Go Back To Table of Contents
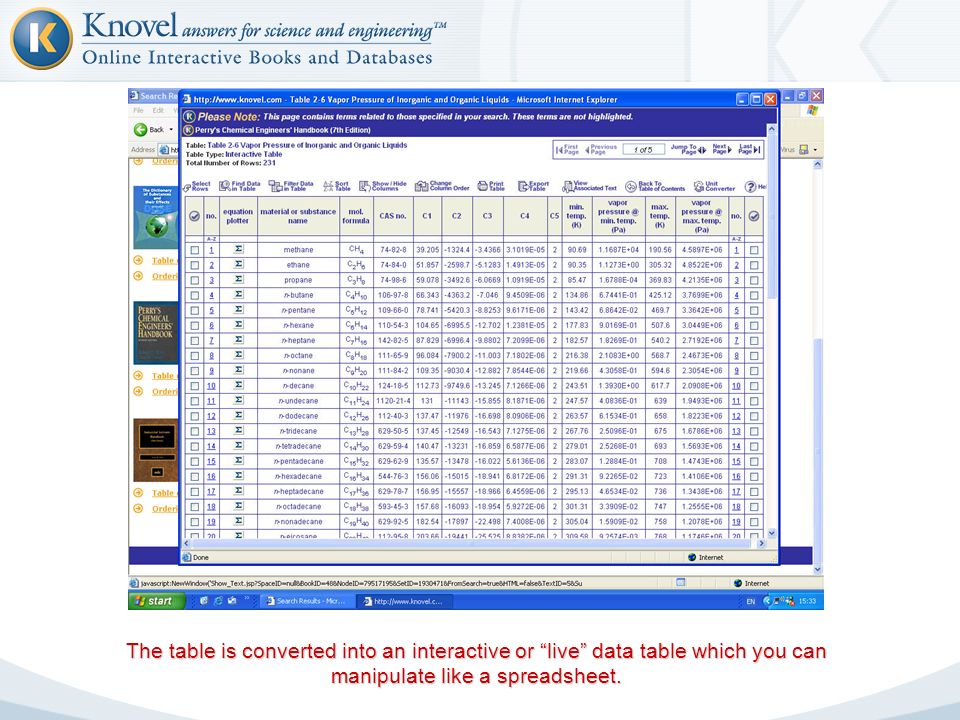Viewport: 960px width, 720px height. click(x=655, y=186)
